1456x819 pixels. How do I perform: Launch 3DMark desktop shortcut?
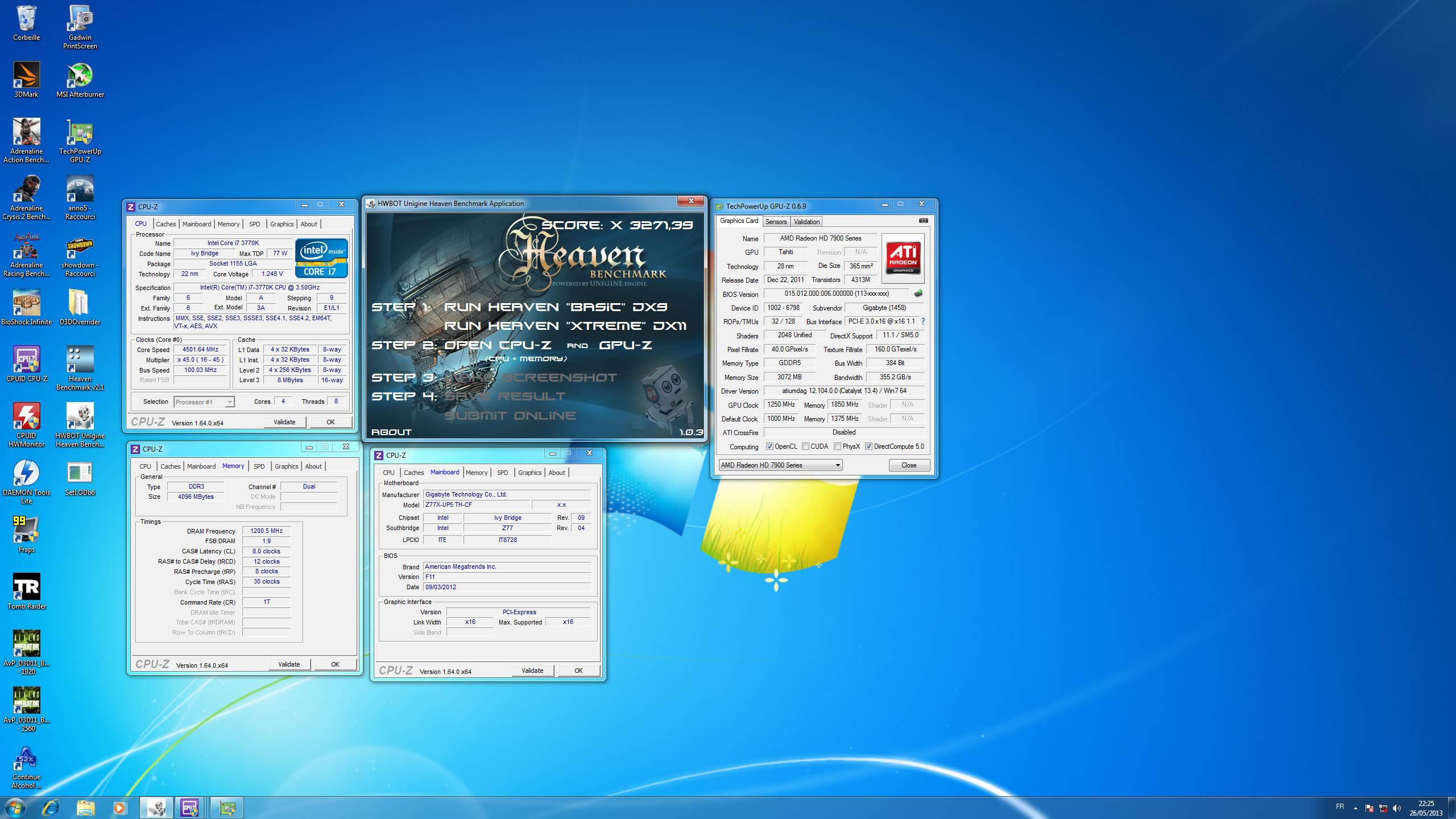tap(26, 80)
